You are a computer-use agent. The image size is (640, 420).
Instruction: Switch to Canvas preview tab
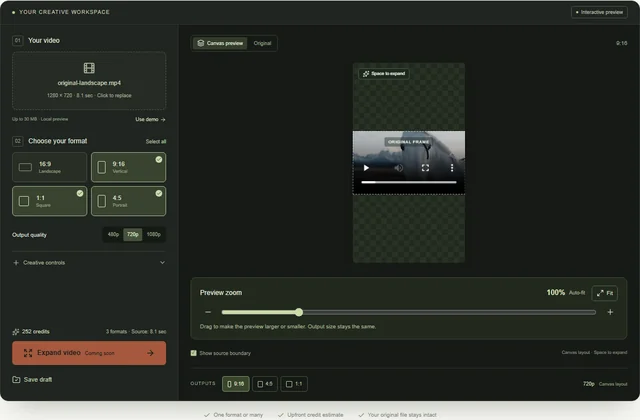click(x=220, y=43)
